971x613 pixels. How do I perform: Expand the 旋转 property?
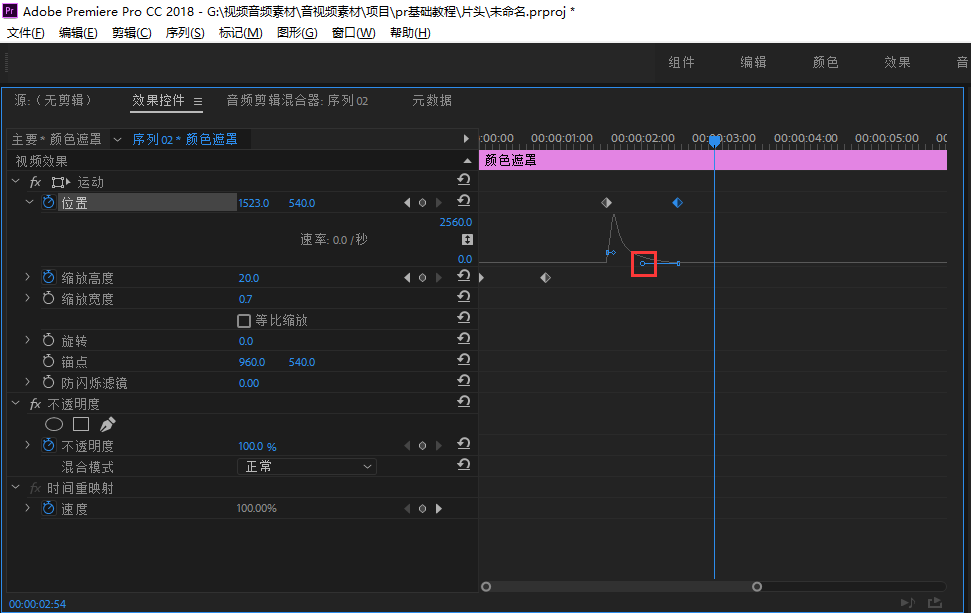tap(27, 340)
